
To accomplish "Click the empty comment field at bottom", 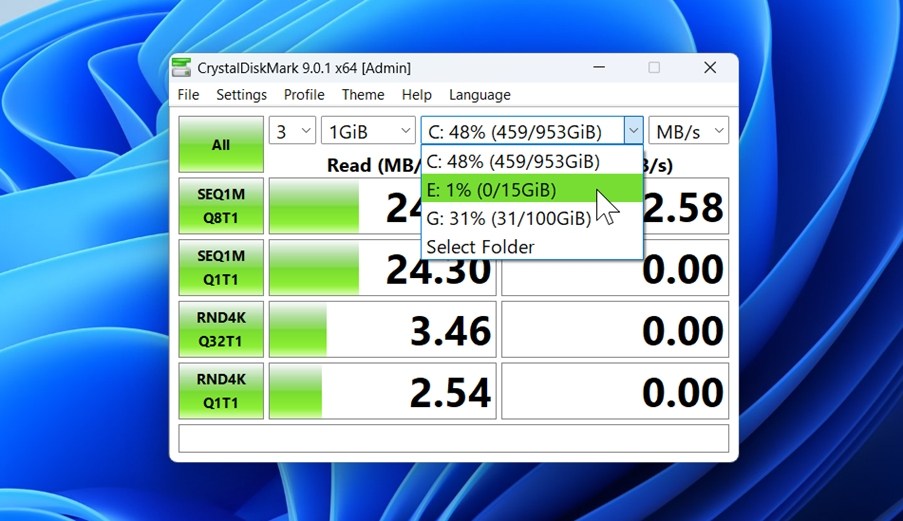I will (453, 439).
